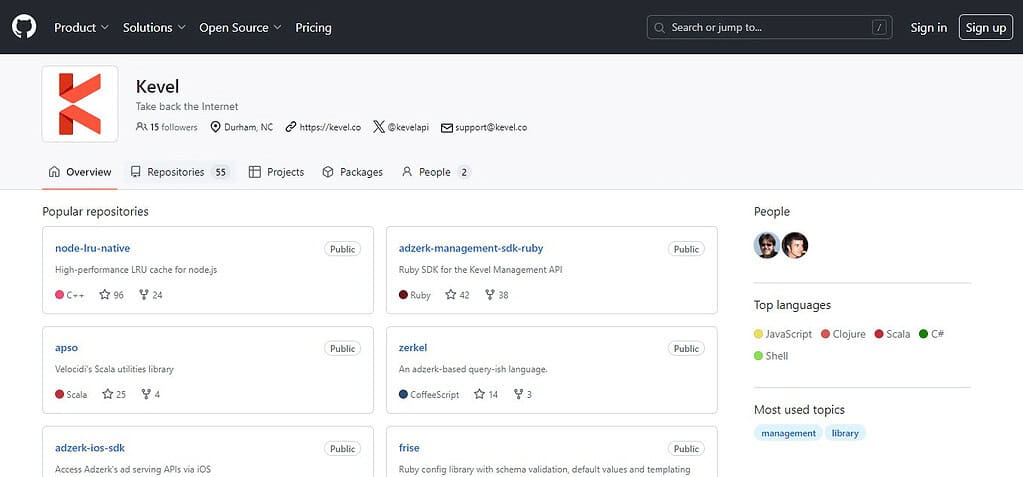Click the link chain icon
This screenshot has height=477, width=1023.
pyautogui.click(x=291, y=127)
